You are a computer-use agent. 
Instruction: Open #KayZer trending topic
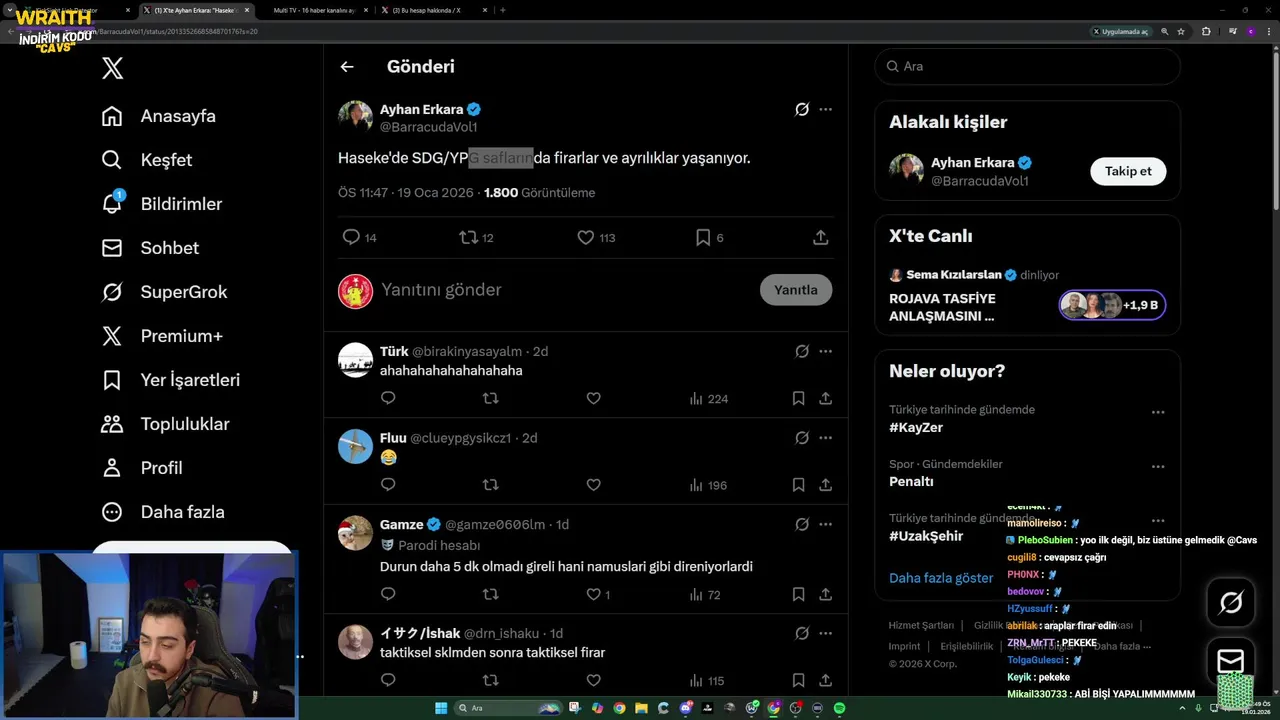[x=916, y=427]
